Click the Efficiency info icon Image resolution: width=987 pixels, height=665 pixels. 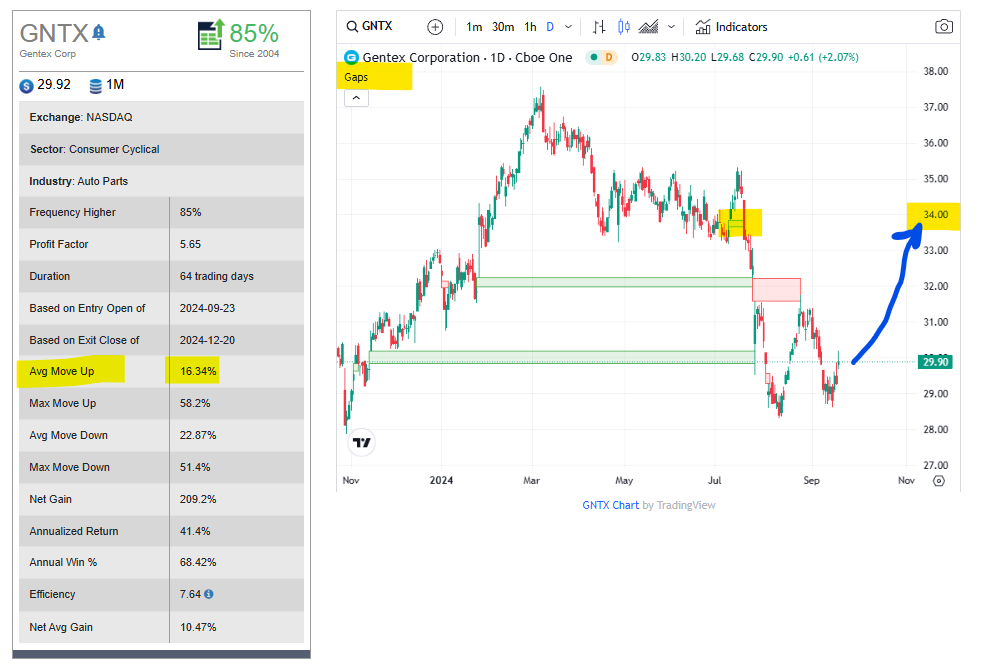[209, 594]
